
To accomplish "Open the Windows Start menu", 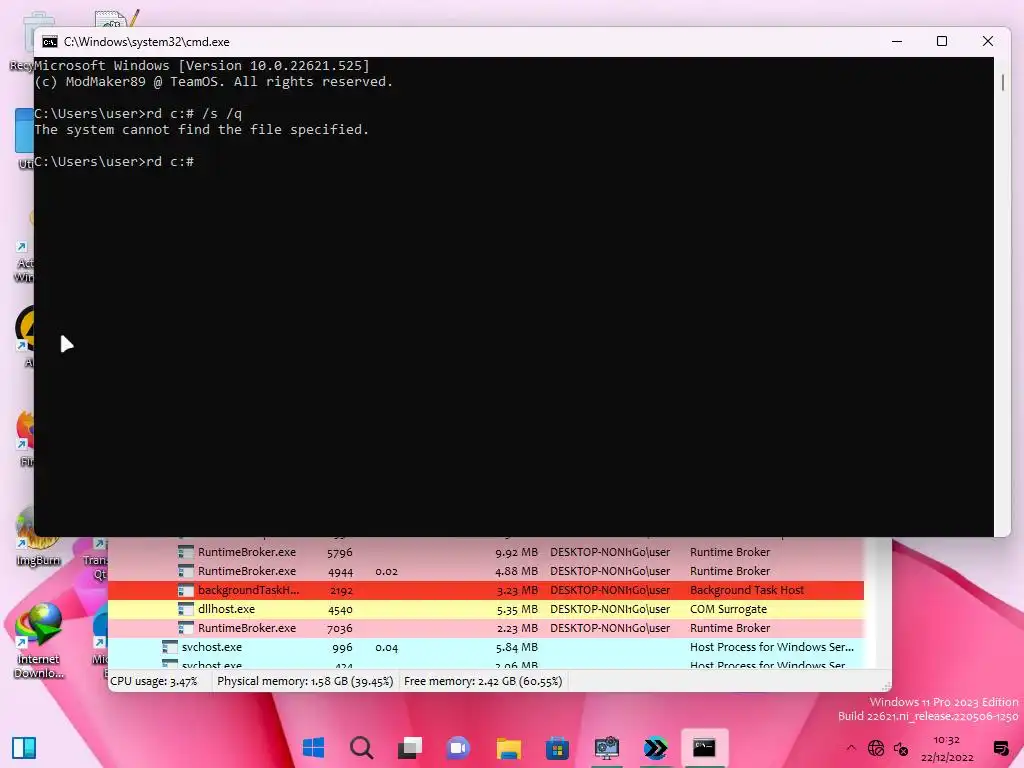I will [x=313, y=747].
